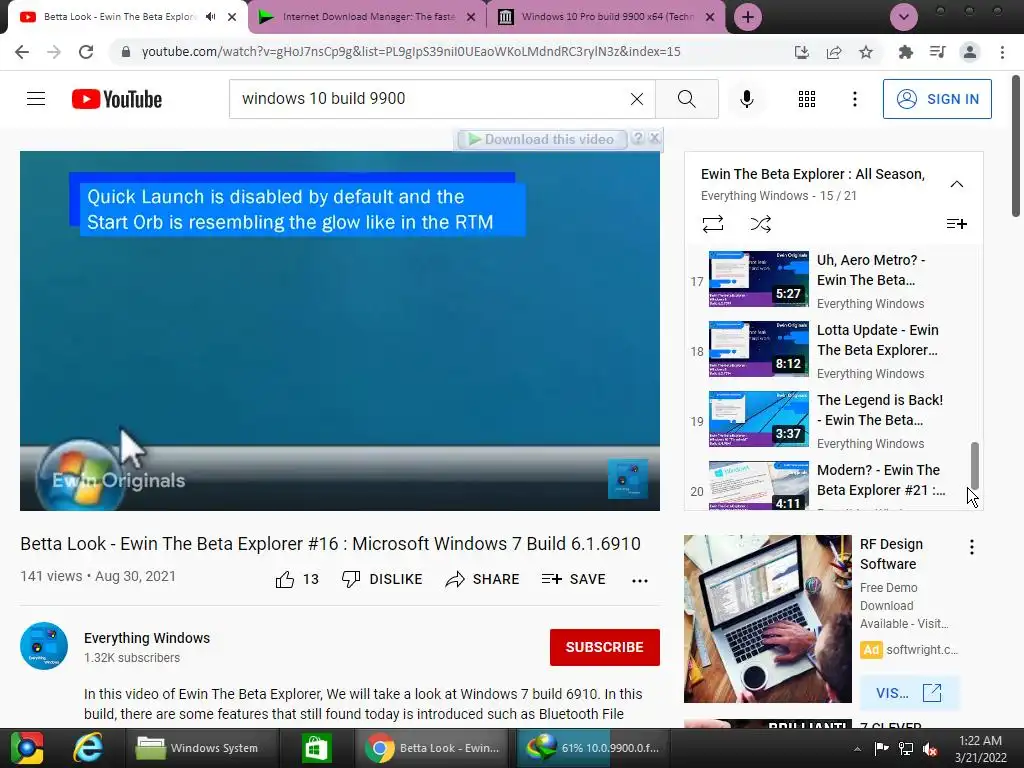Screen dimensions: 1024x768
Task: Clear the search box with the X
Action: (637, 99)
